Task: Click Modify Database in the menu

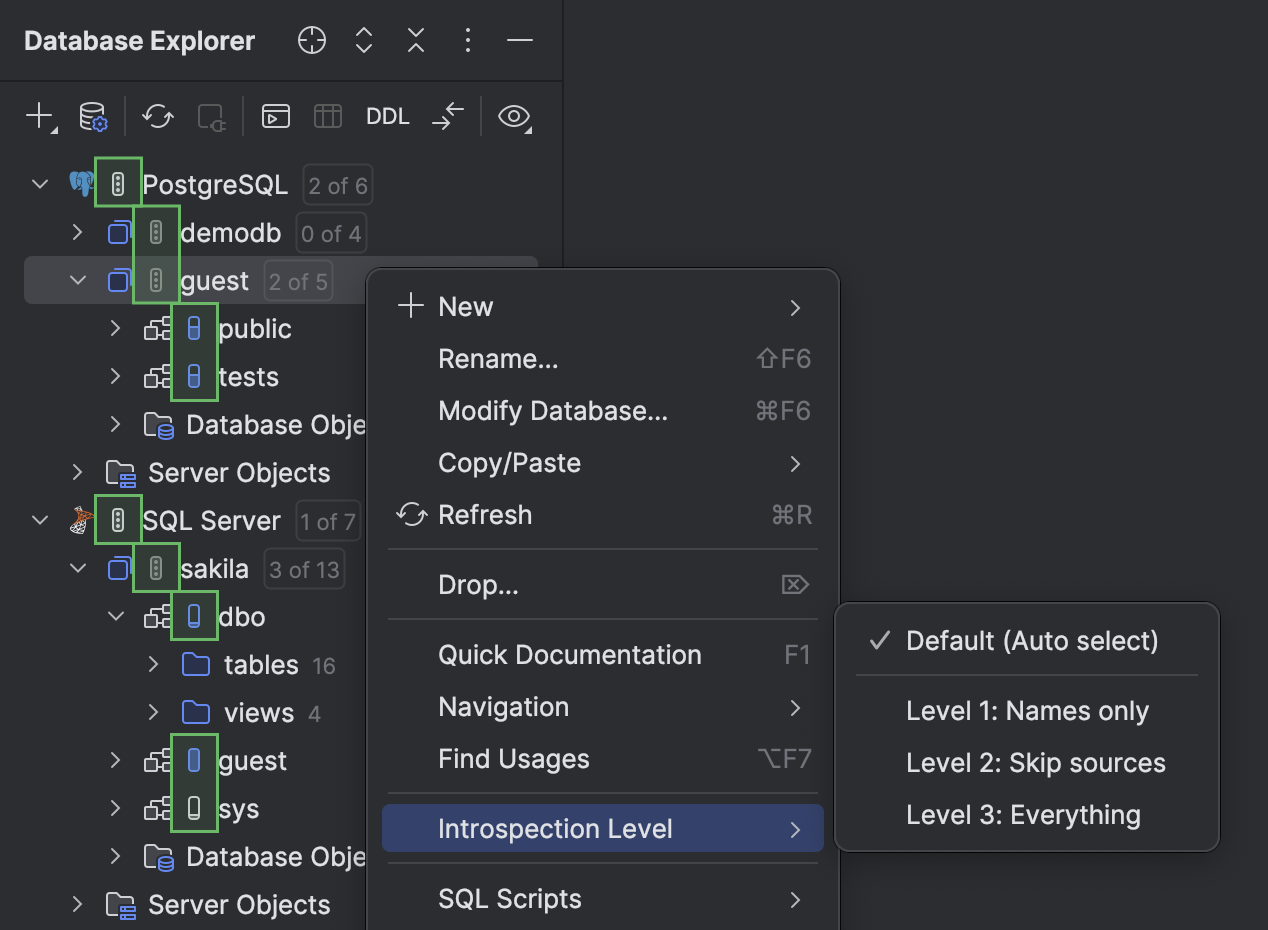Action: 553,410
